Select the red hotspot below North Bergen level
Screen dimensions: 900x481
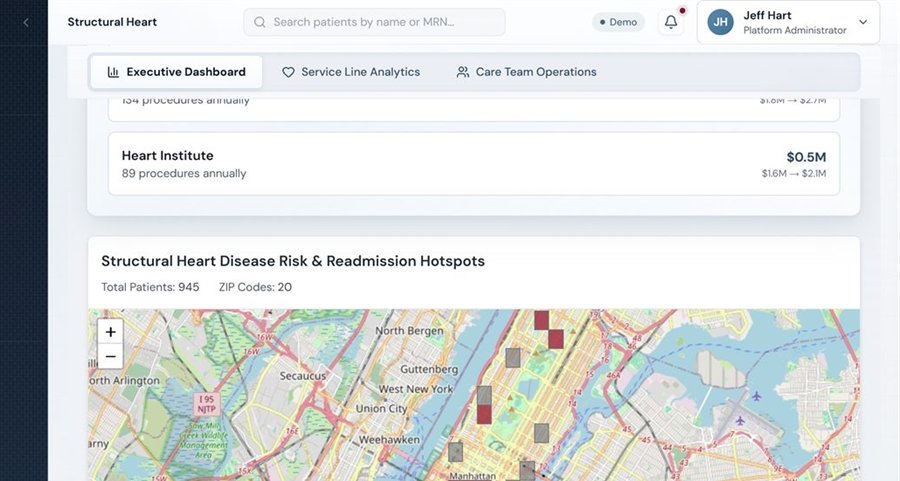pyautogui.click(x=556, y=339)
